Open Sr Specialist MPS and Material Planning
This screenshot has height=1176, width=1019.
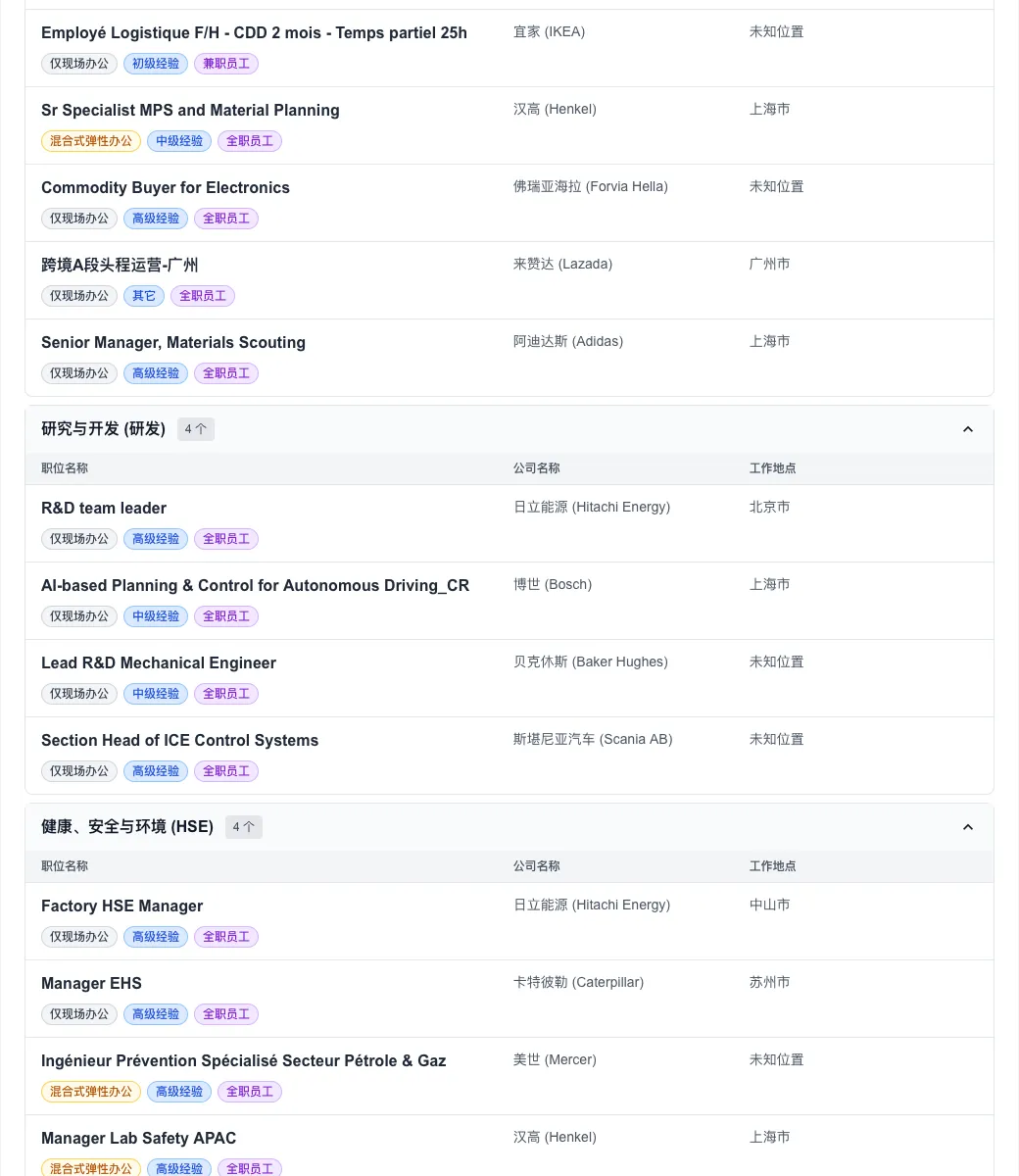tap(190, 110)
